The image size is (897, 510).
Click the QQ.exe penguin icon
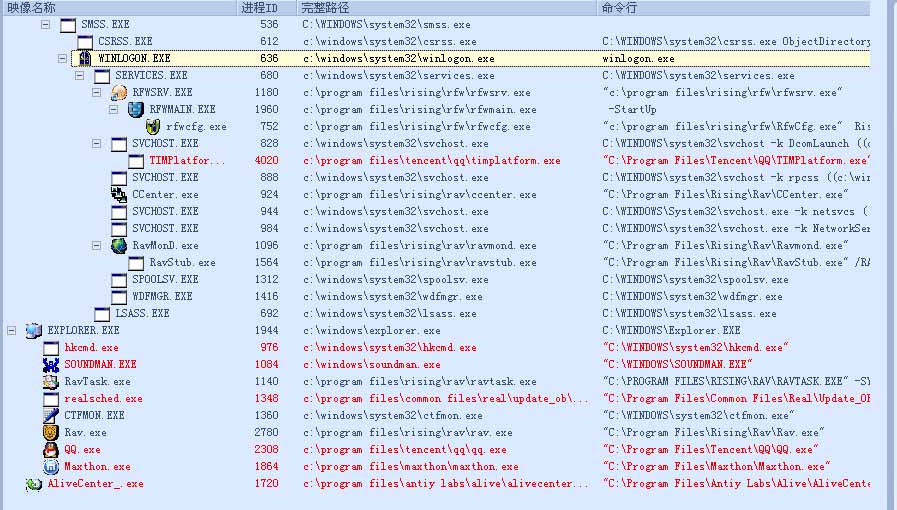point(51,449)
